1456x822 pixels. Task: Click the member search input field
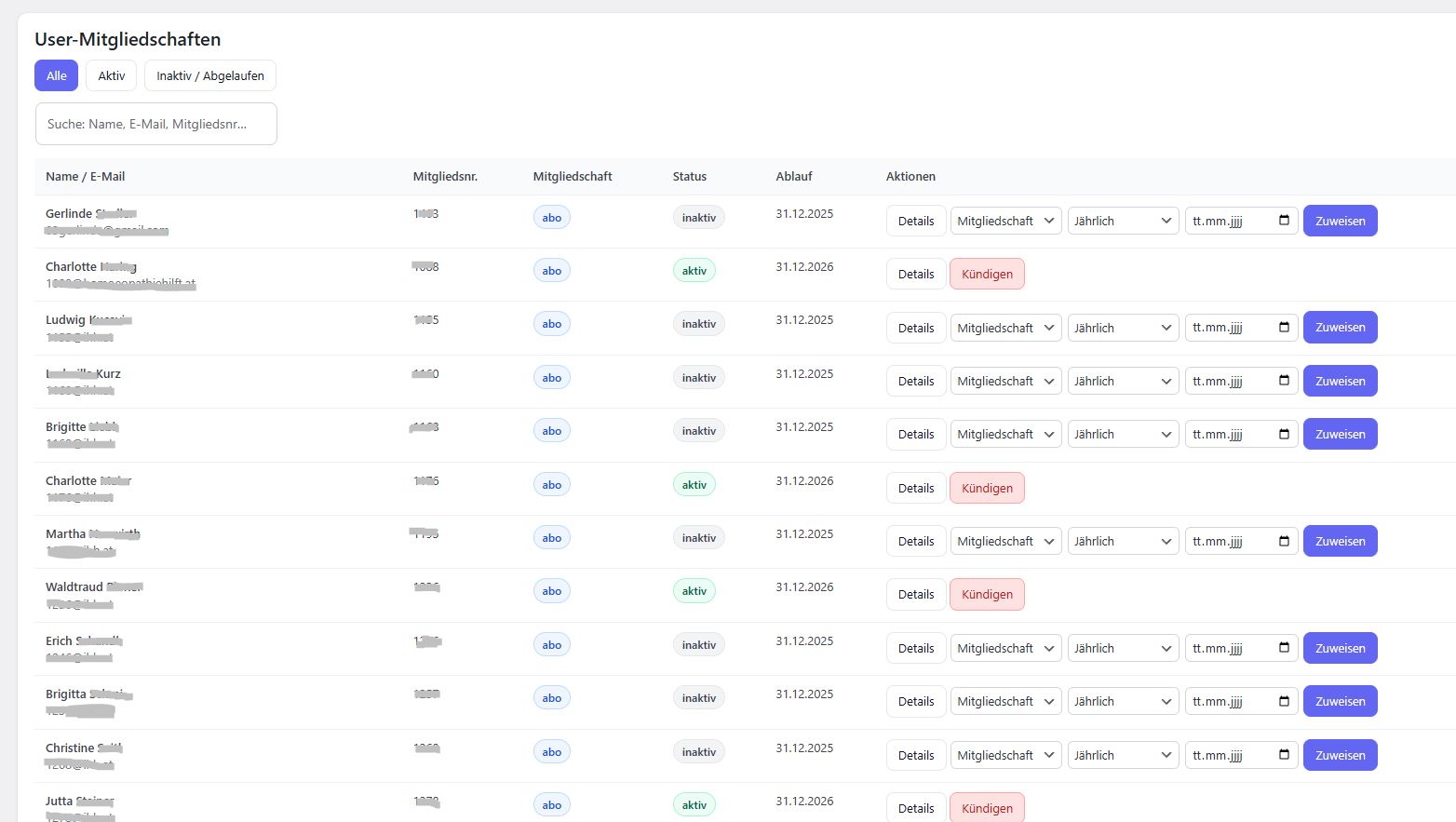point(155,124)
